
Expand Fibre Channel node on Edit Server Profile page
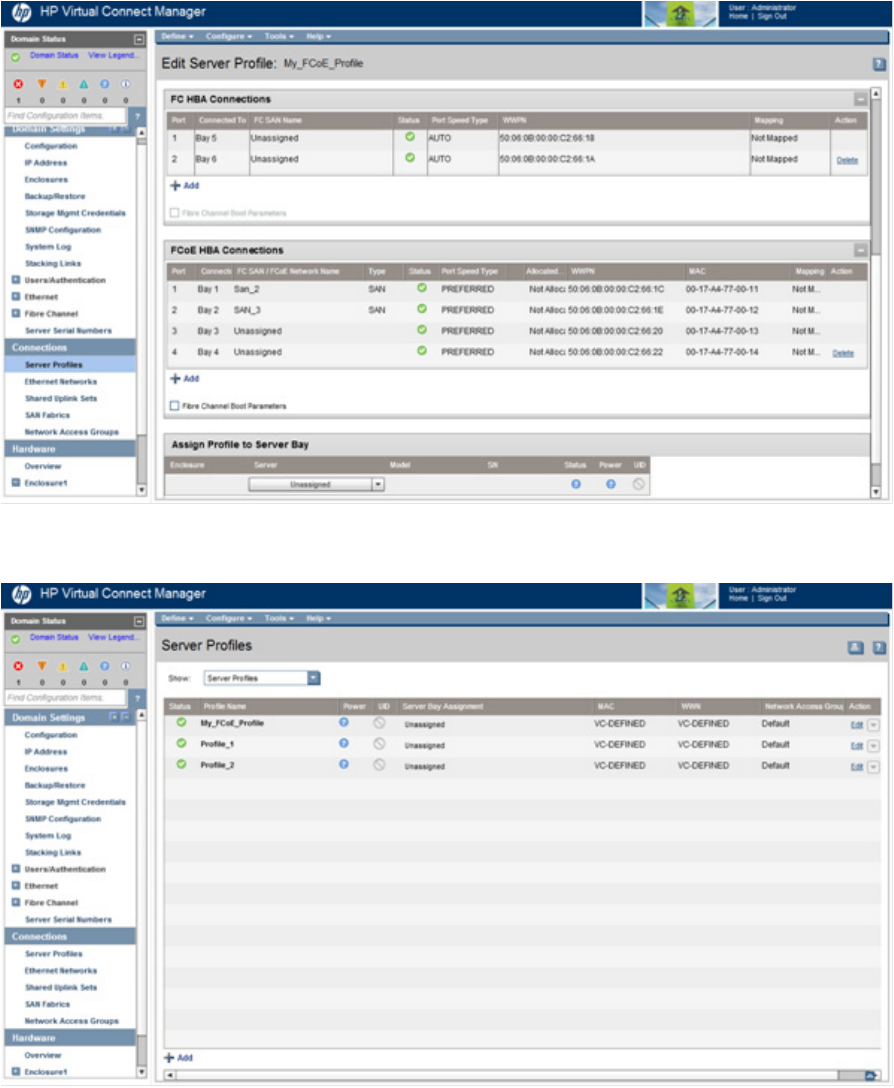click(x=16, y=313)
